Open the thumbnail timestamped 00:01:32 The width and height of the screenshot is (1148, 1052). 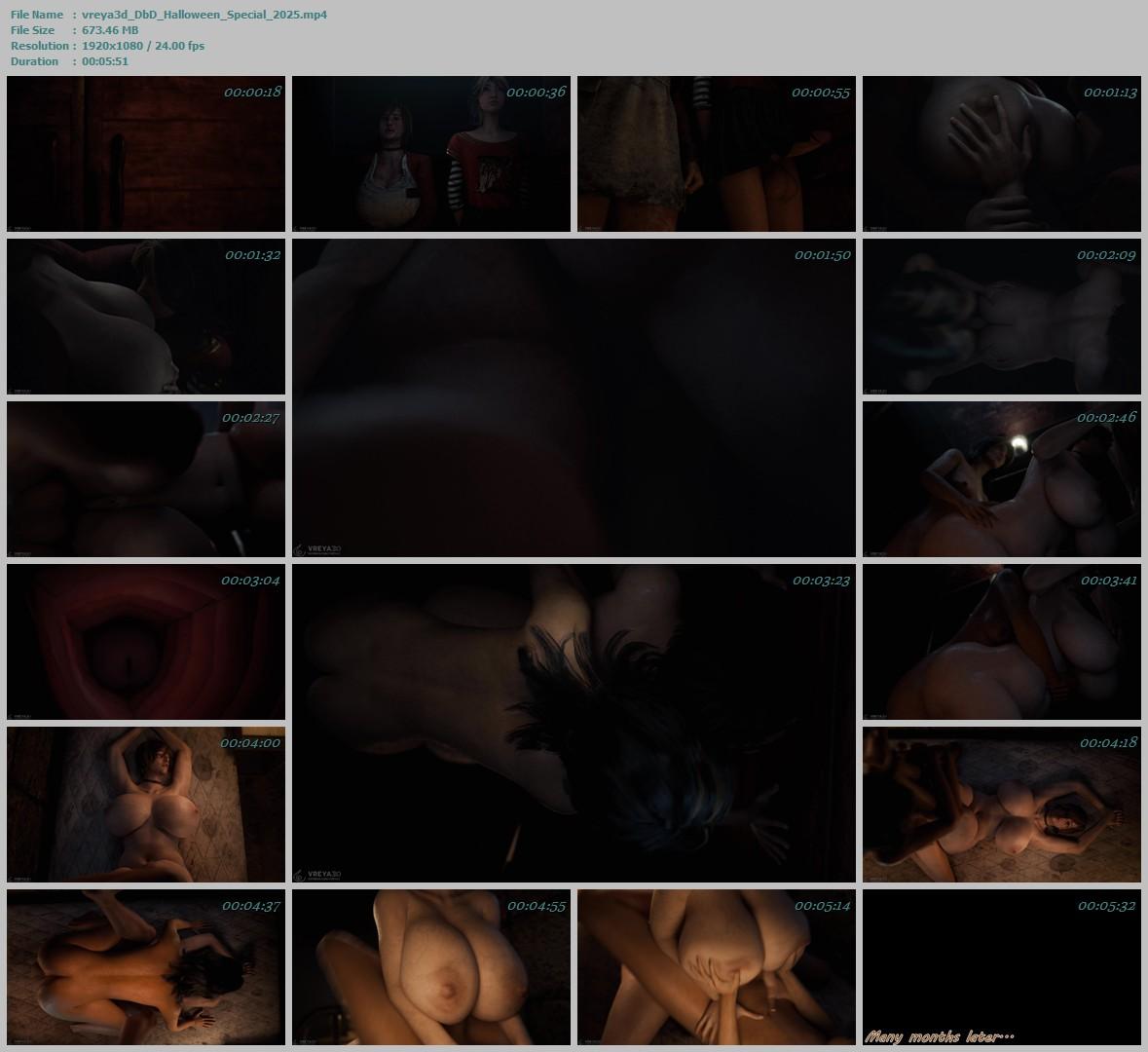pos(146,317)
